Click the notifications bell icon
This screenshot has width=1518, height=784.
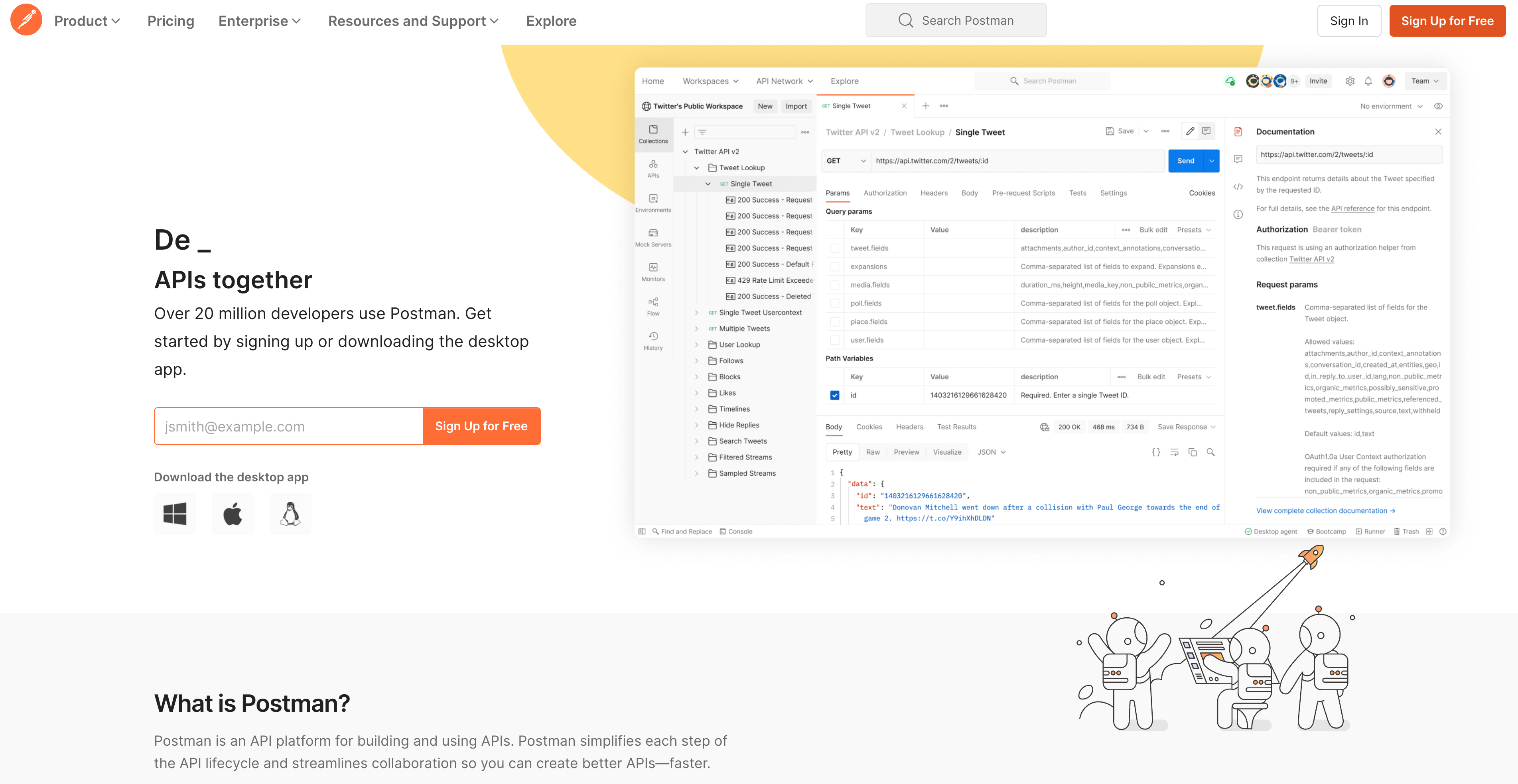pos(1368,81)
